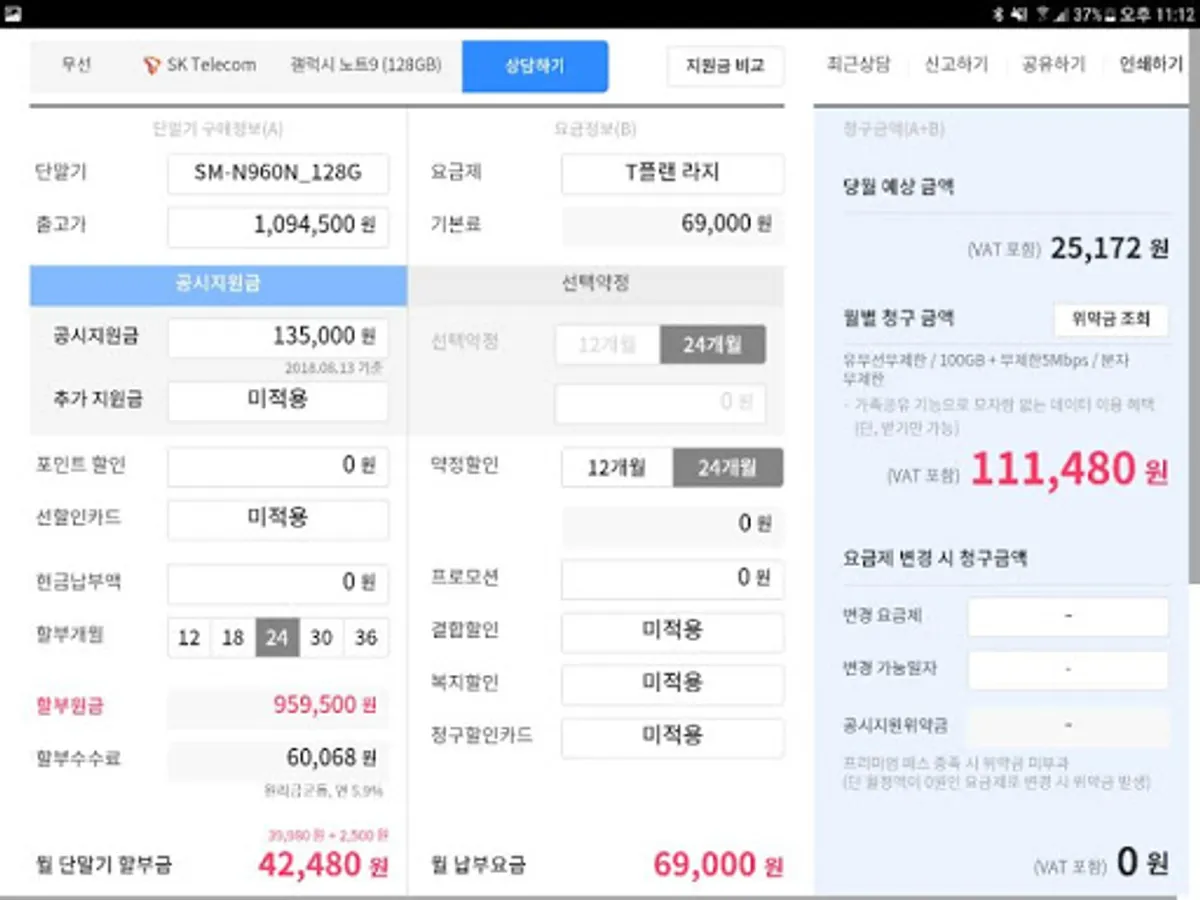Tap the Bluetooth status bar icon
The width and height of the screenshot is (1200, 900).
point(1000,14)
